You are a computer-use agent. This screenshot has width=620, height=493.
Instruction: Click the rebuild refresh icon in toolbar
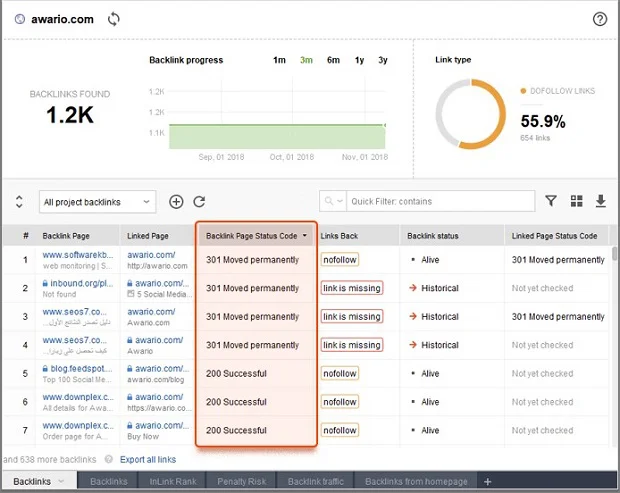click(x=199, y=202)
